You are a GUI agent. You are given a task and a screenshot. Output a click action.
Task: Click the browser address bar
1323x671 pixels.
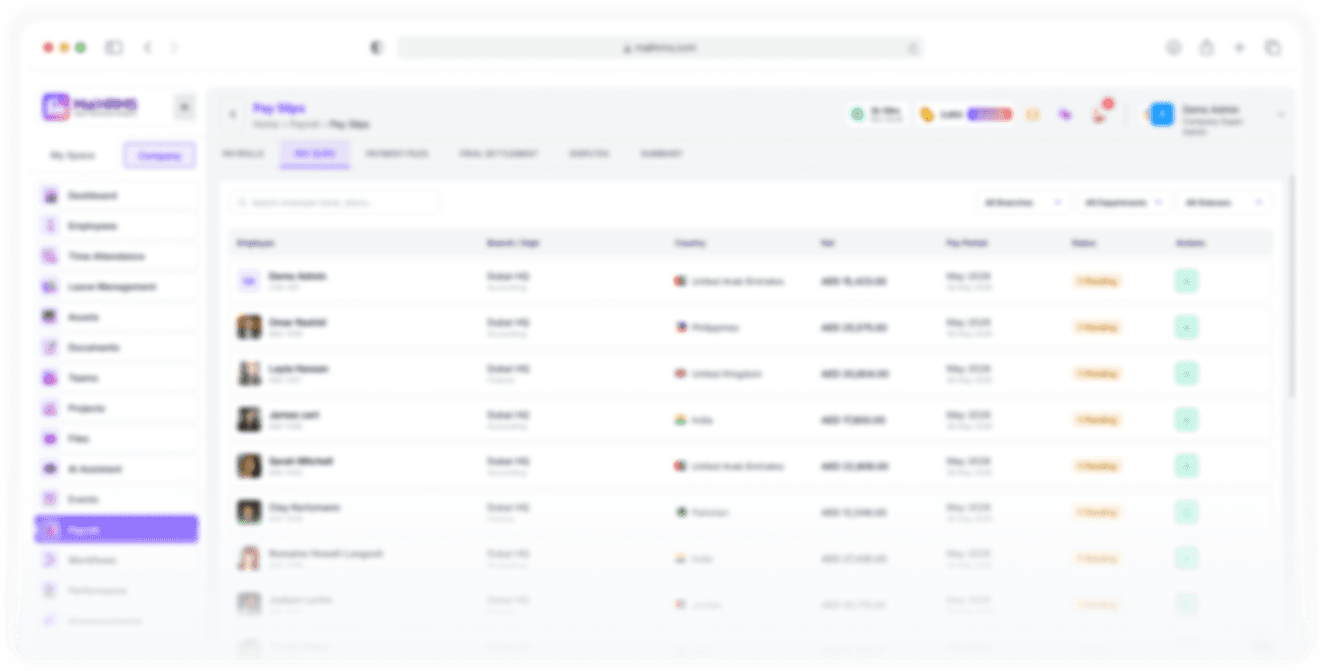coord(659,48)
